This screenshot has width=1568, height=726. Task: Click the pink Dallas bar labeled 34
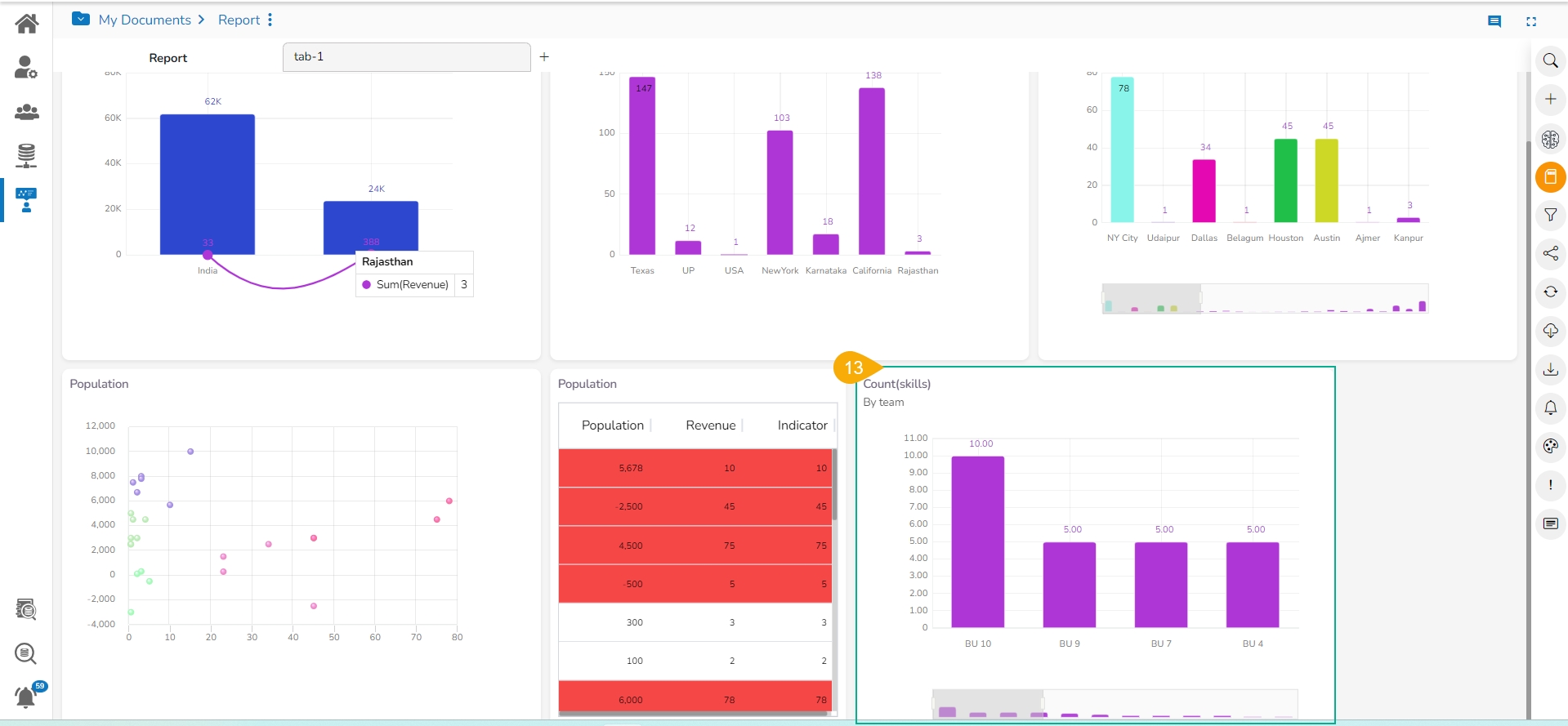pos(1204,191)
